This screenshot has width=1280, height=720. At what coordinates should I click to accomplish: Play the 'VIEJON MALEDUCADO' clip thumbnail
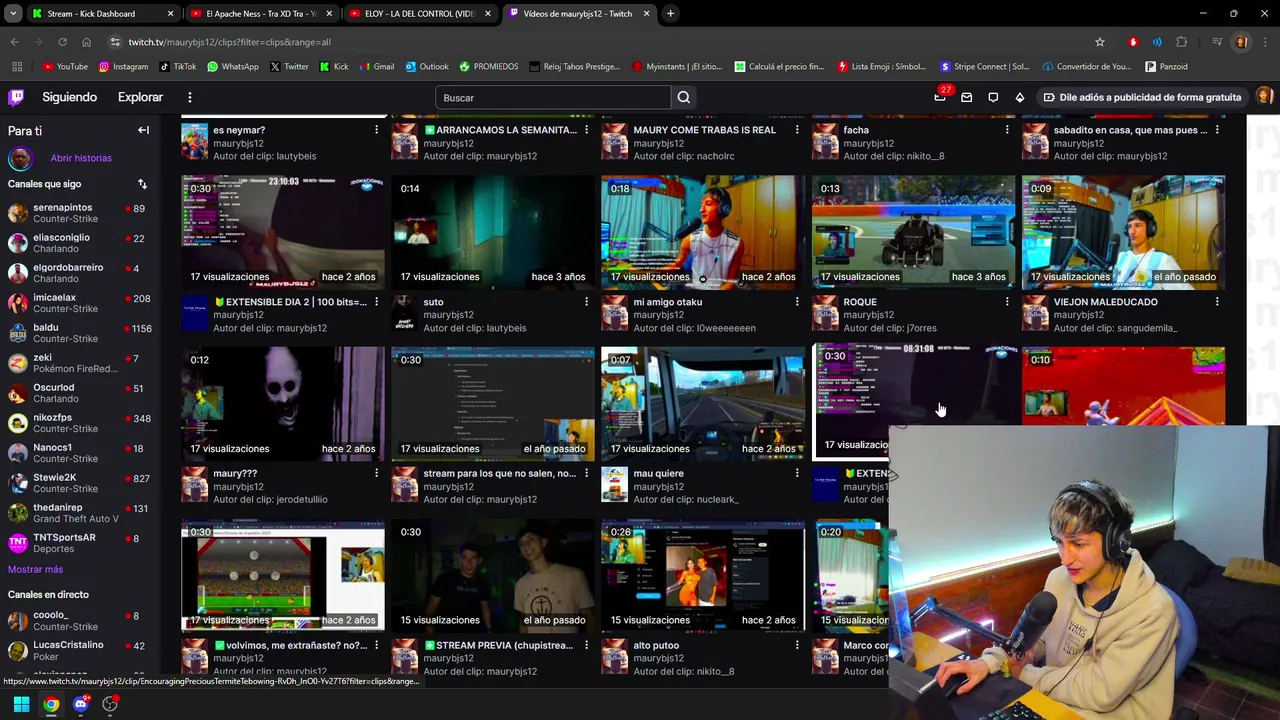click(x=1123, y=232)
